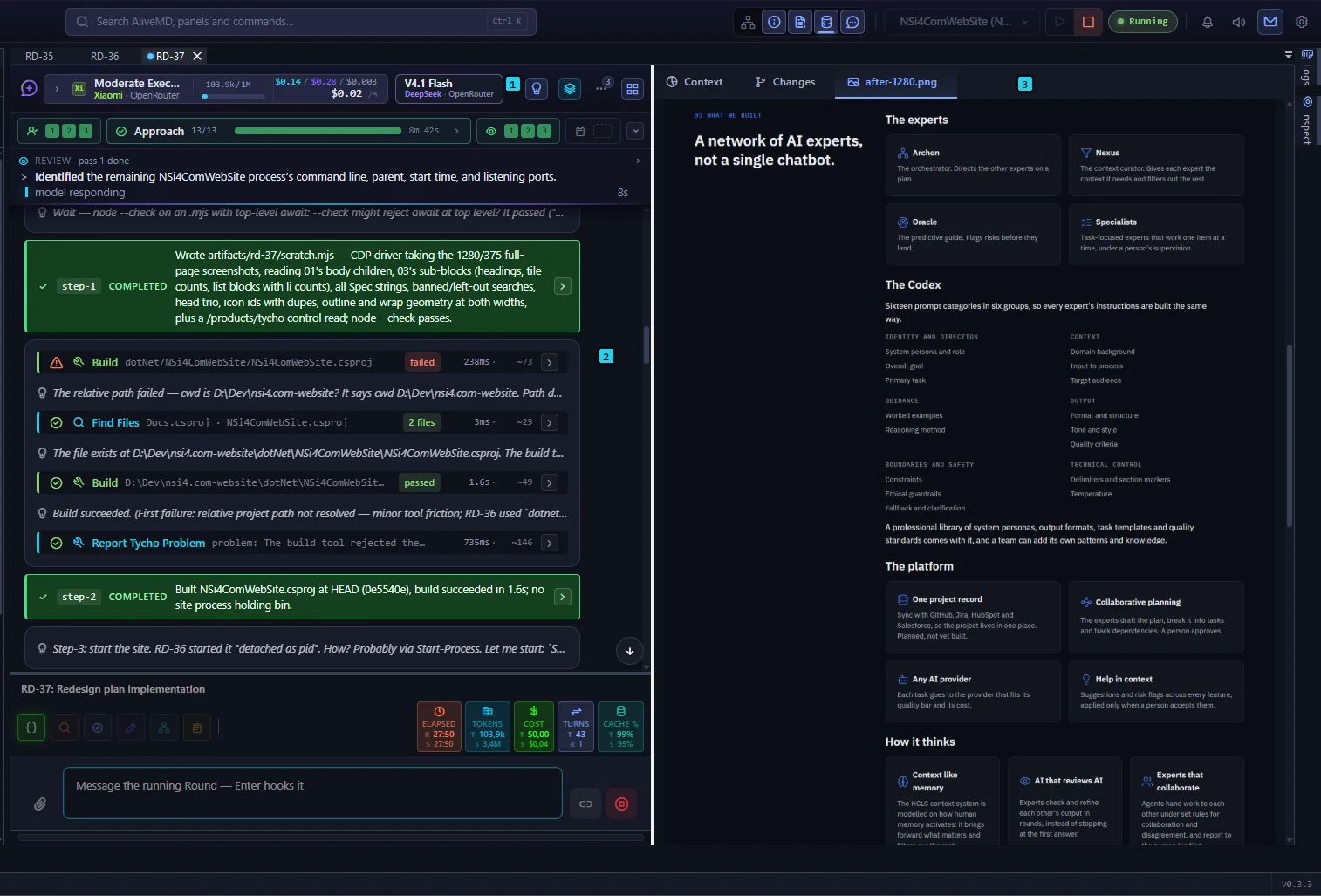Viewport: 1321px width, 896px height.
Task: Toggle agent box 2 next to people icon
Action: (x=69, y=131)
